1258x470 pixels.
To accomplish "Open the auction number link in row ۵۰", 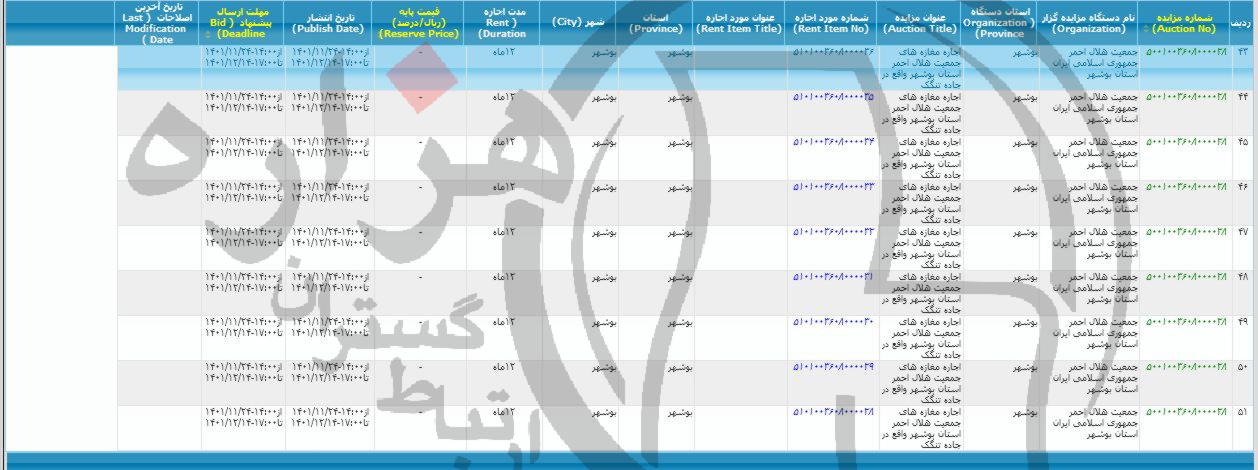I will coord(1186,367).
